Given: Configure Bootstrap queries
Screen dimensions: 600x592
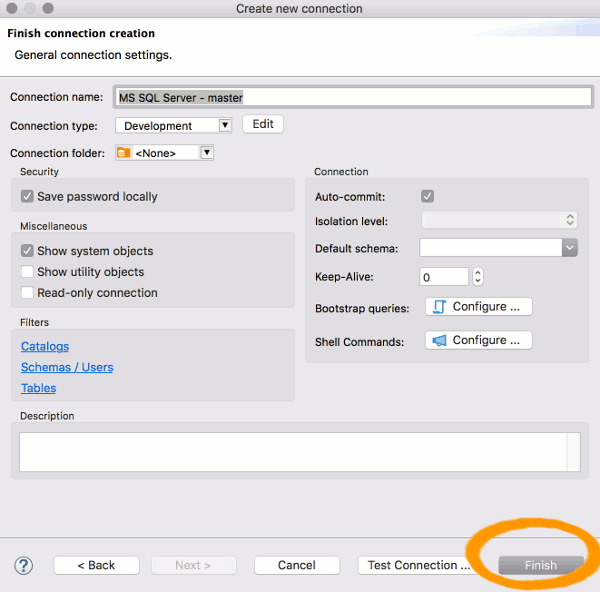Looking at the screenshot, I should 479,307.
